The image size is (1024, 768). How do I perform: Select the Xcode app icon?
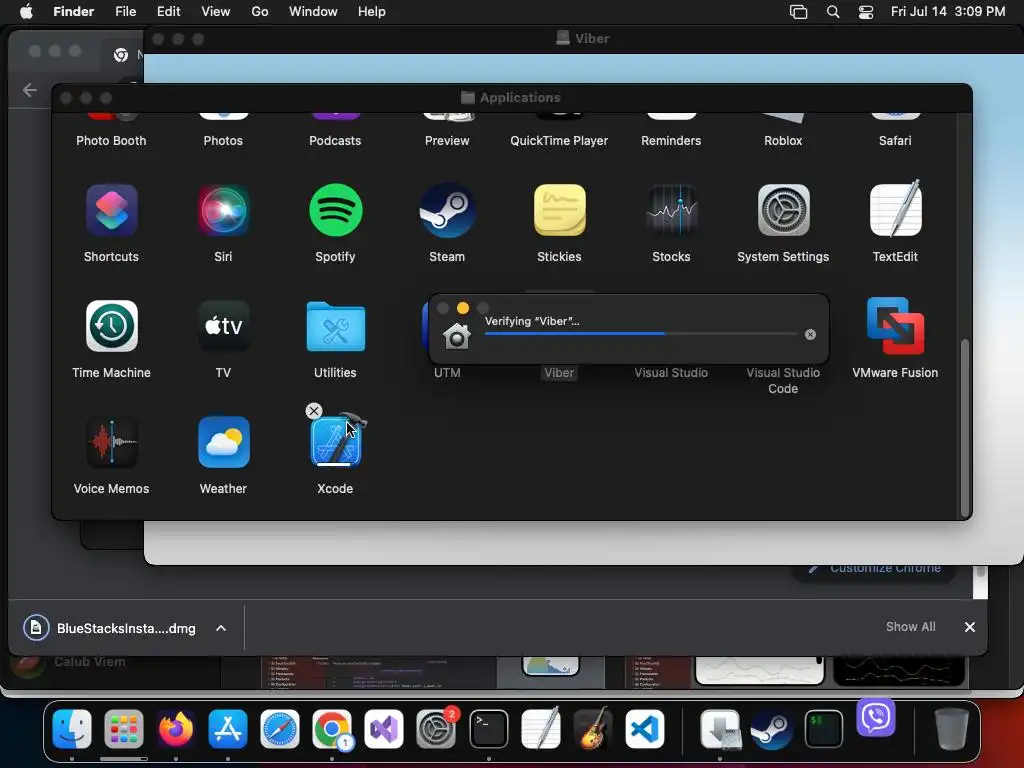click(x=336, y=441)
